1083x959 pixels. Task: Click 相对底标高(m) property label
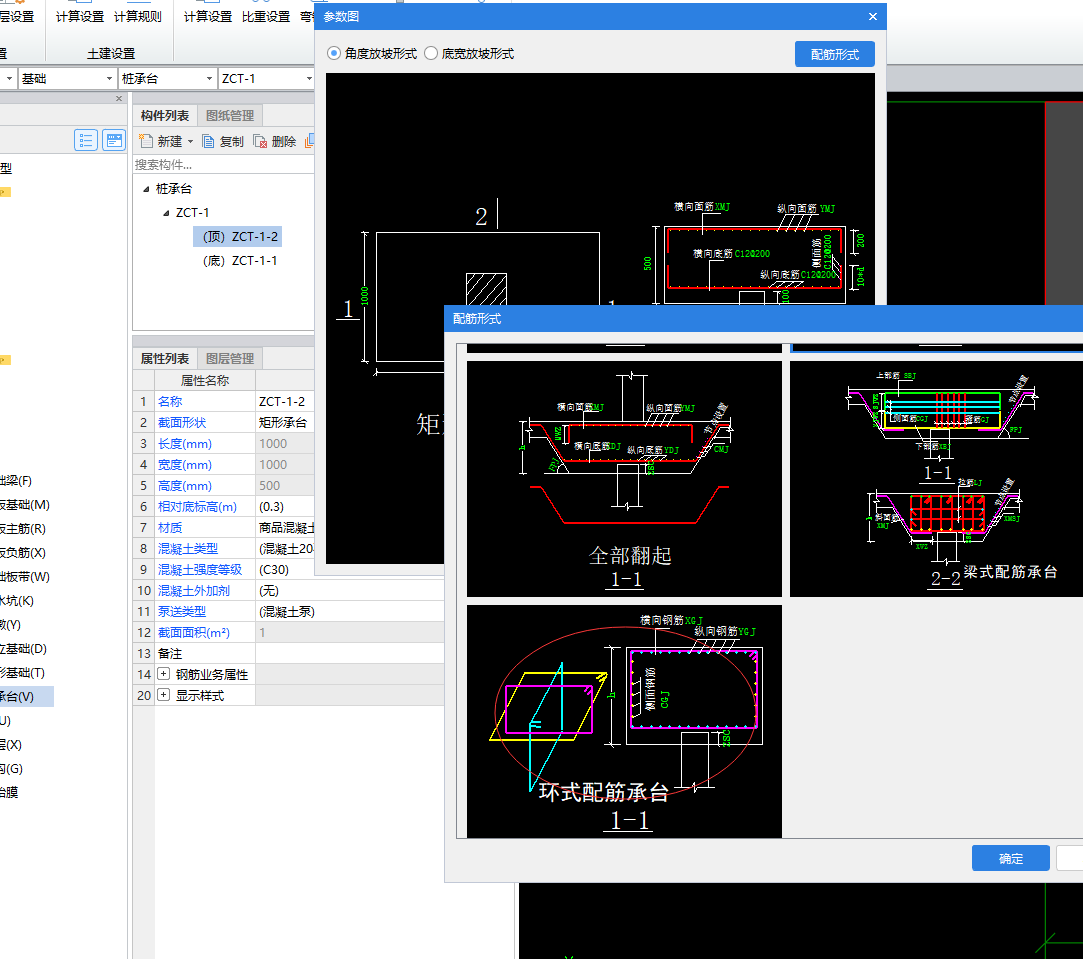click(x=197, y=506)
